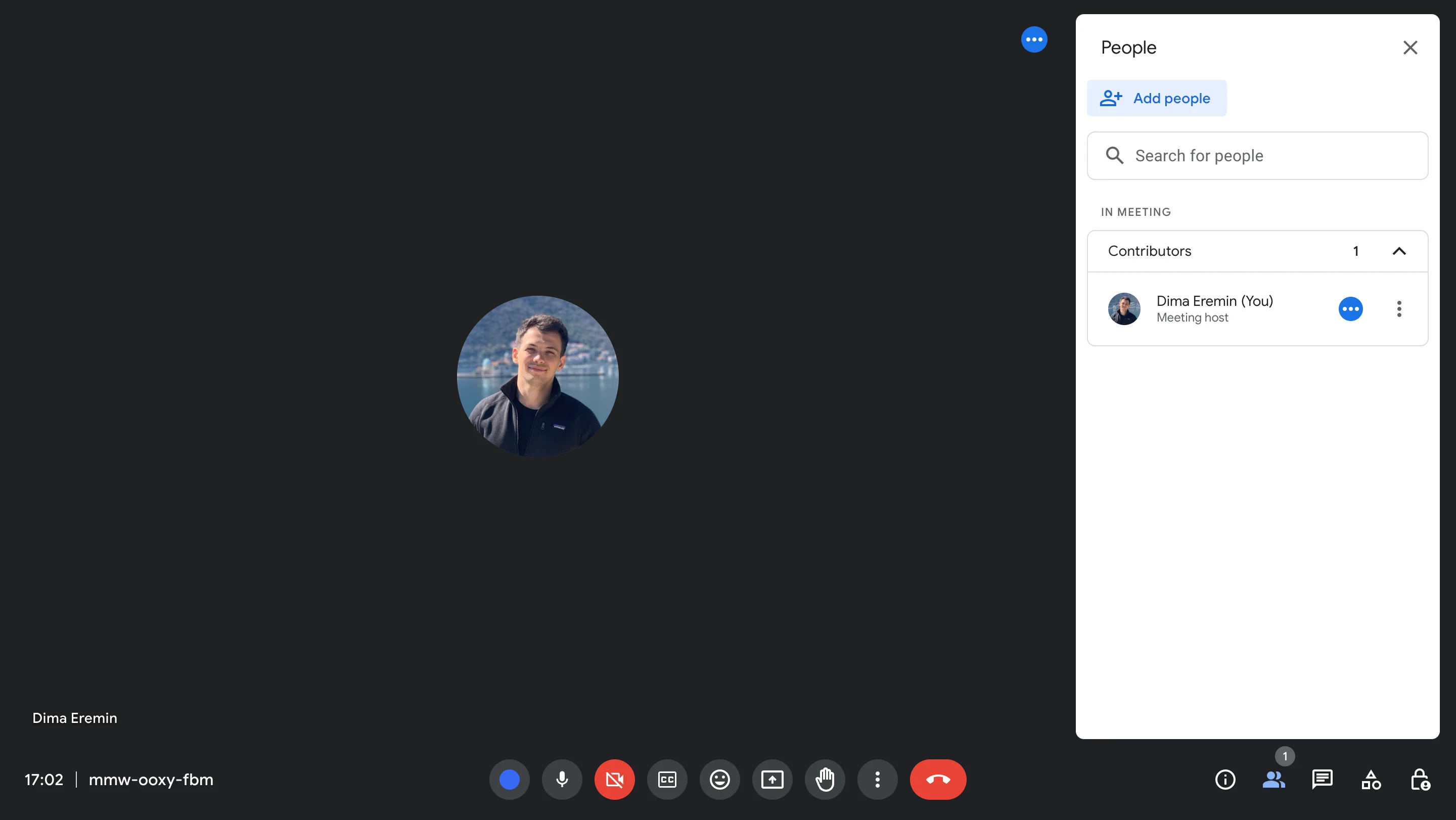Screen dimensions: 1456x820
Task: Toggle microphone mute state
Action: click(562, 779)
